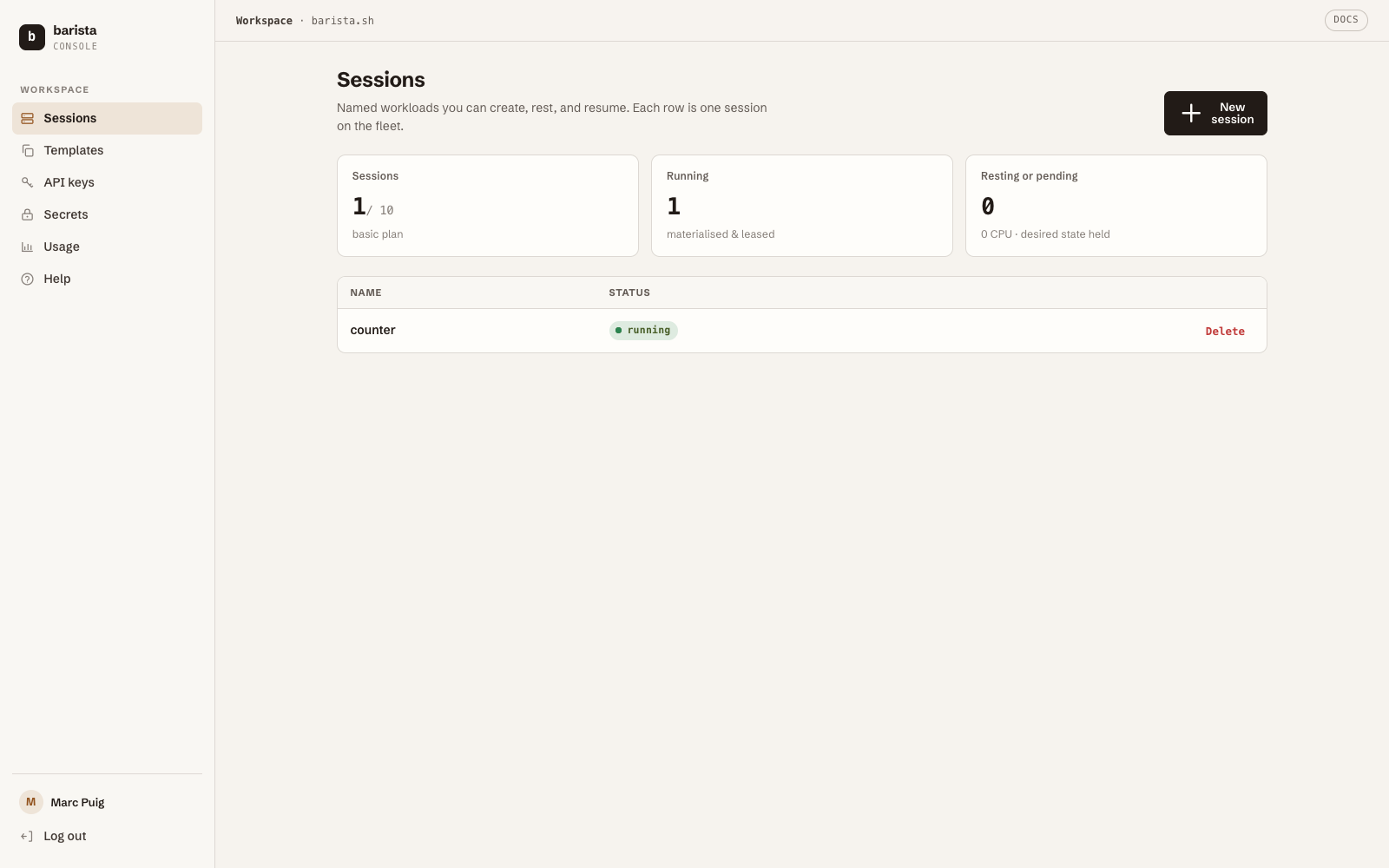This screenshot has width=1389, height=868.
Task: Click the plus icon on New session
Action: pos(1191,113)
